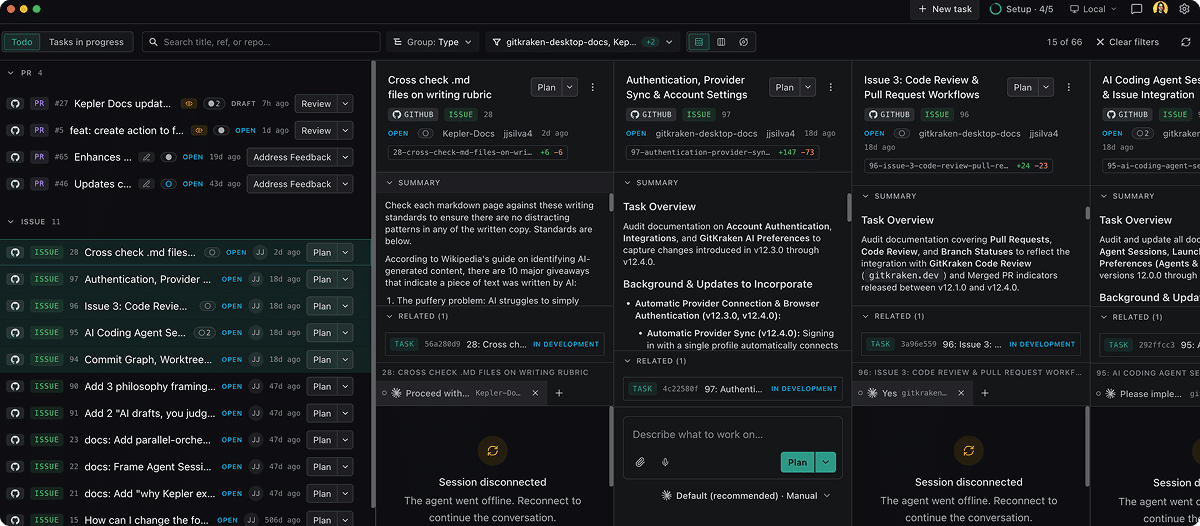Open Setup · 4/5 progress
Image resolution: width=1200 pixels, height=526 pixels.
1020,9
